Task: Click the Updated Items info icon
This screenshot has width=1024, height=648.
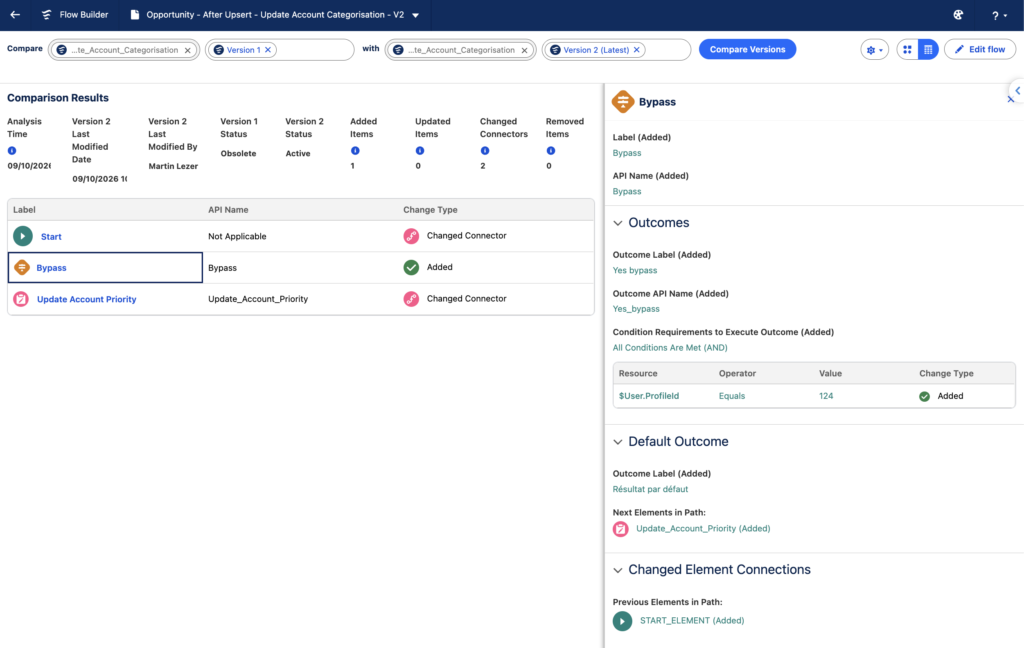Action: click(x=420, y=151)
